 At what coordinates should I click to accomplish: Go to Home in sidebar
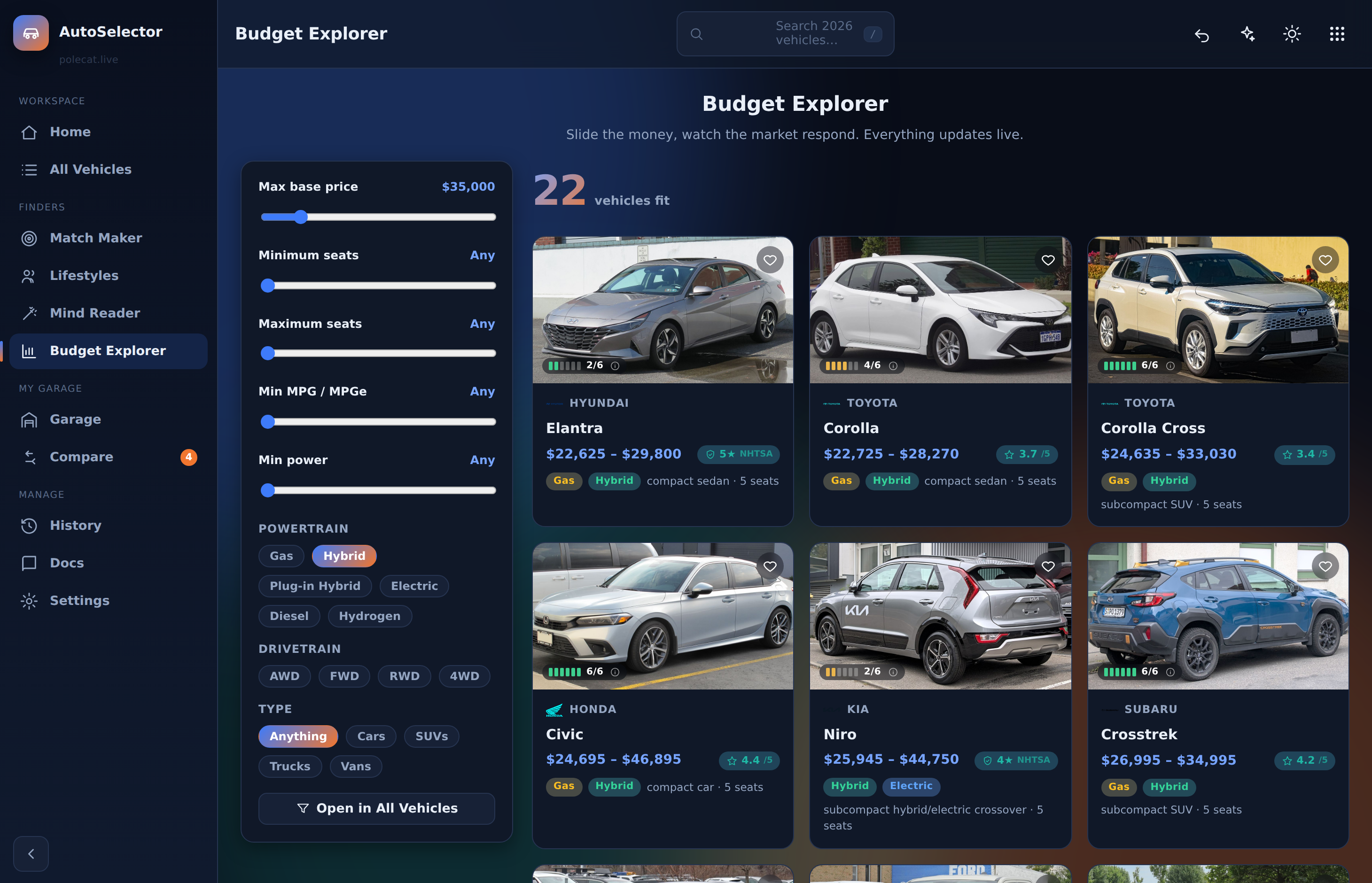pos(109,132)
